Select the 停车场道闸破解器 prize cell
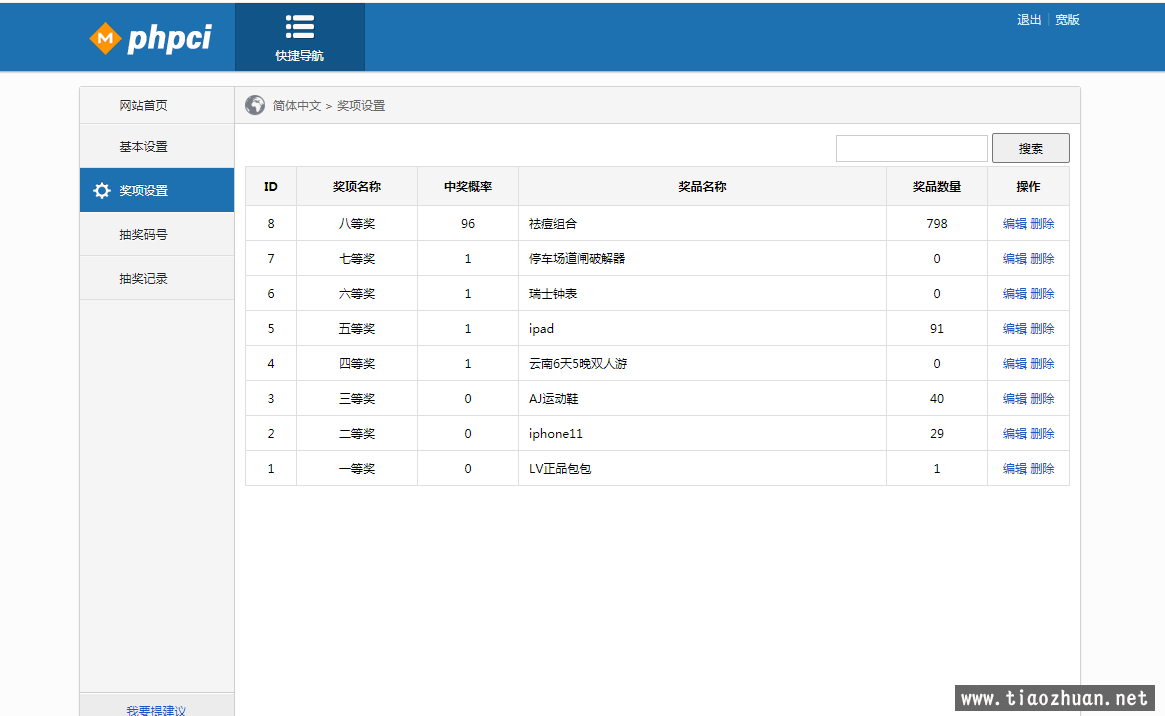1165x716 pixels. click(x=702, y=258)
